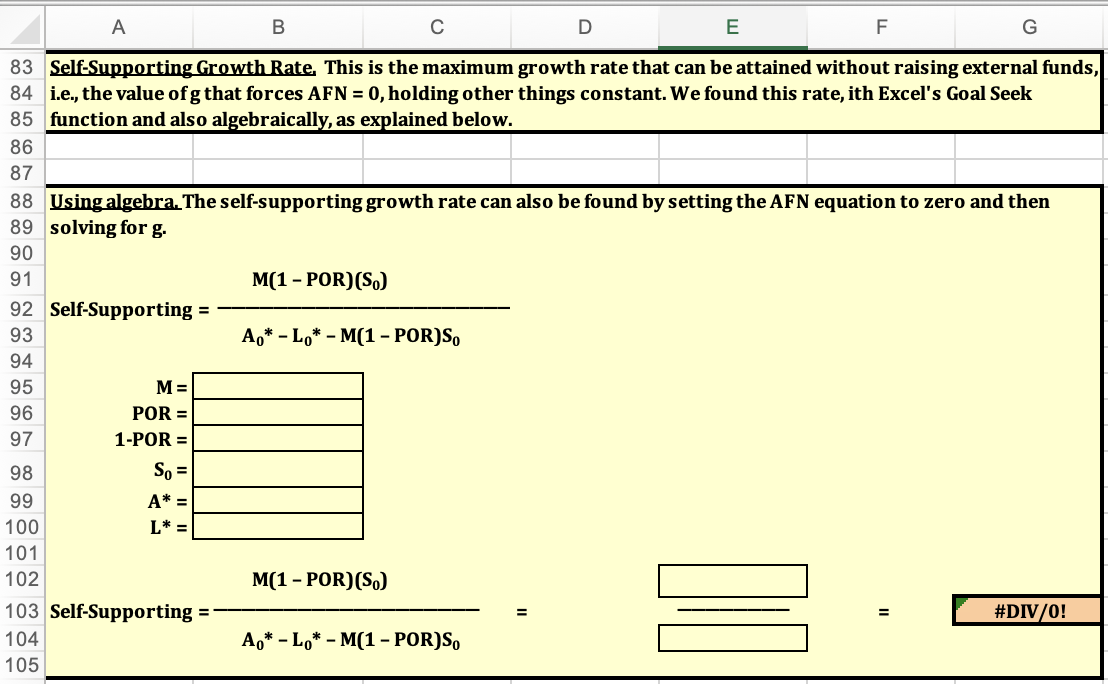Click the denominator box in column E
This screenshot has height=684, width=1108.
click(x=733, y=638)
